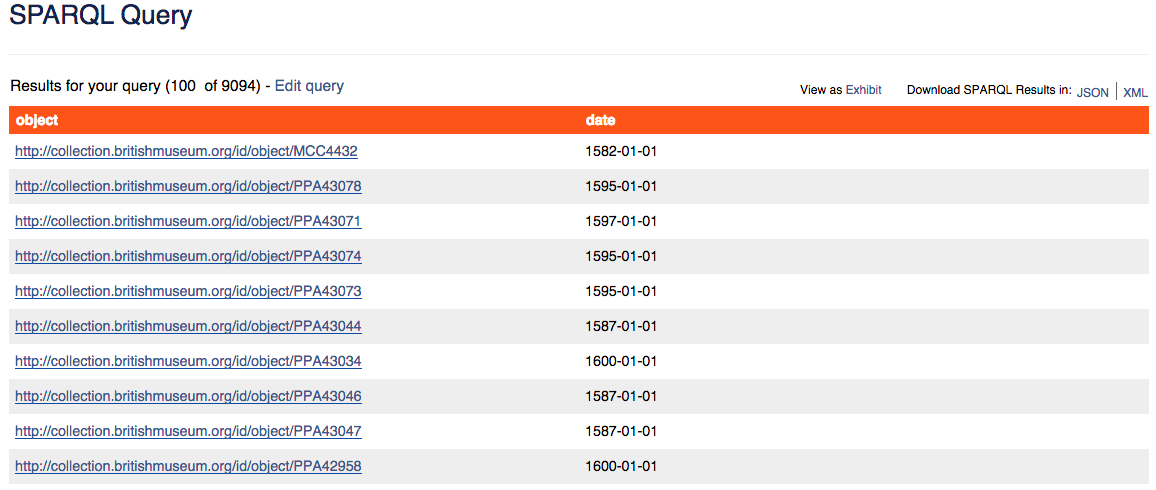
Task: Open object link MCC4432
Action: click(x=186, y=151)
